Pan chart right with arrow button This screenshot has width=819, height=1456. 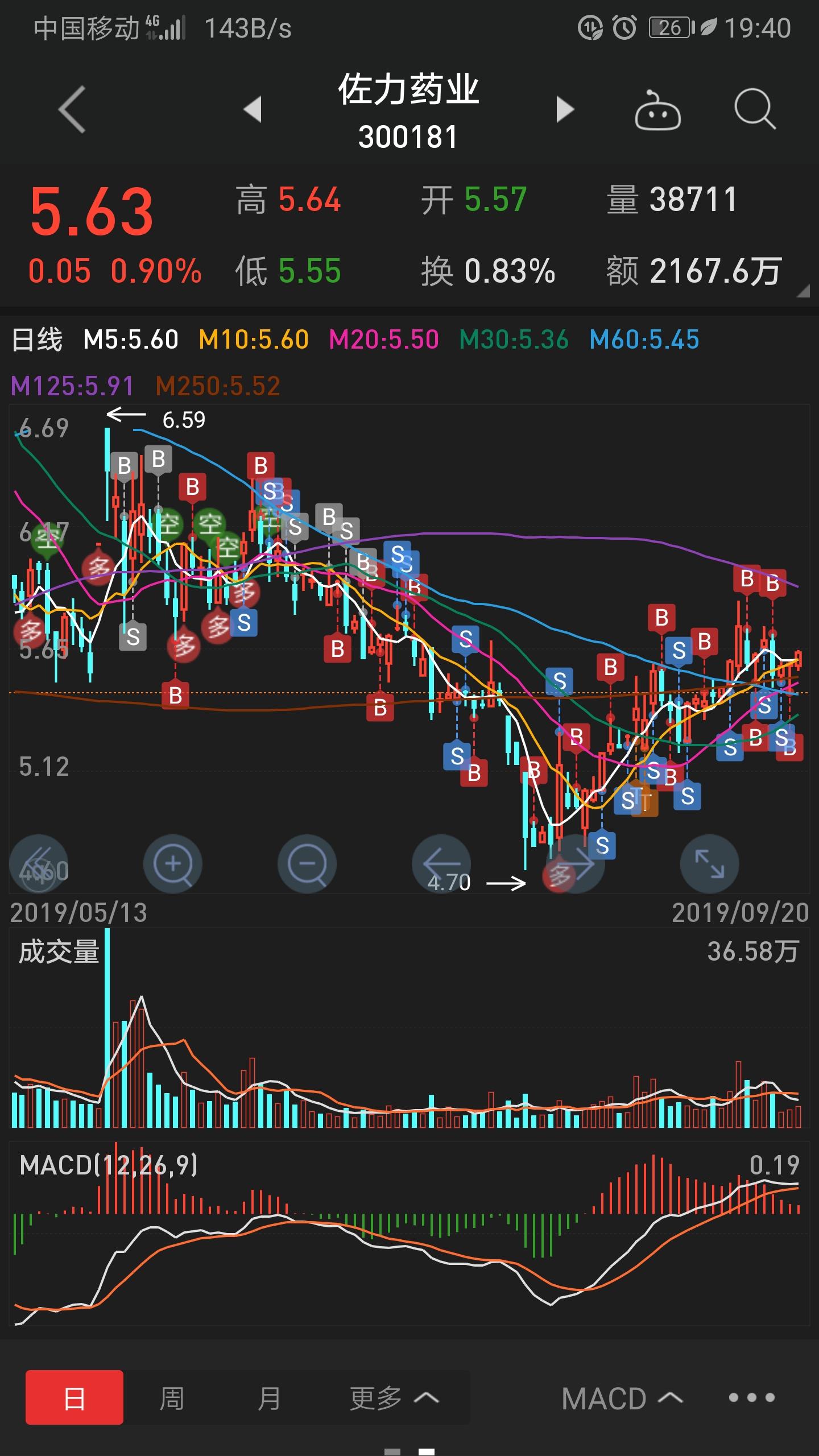pyautogui.click(x=576, y=864)
